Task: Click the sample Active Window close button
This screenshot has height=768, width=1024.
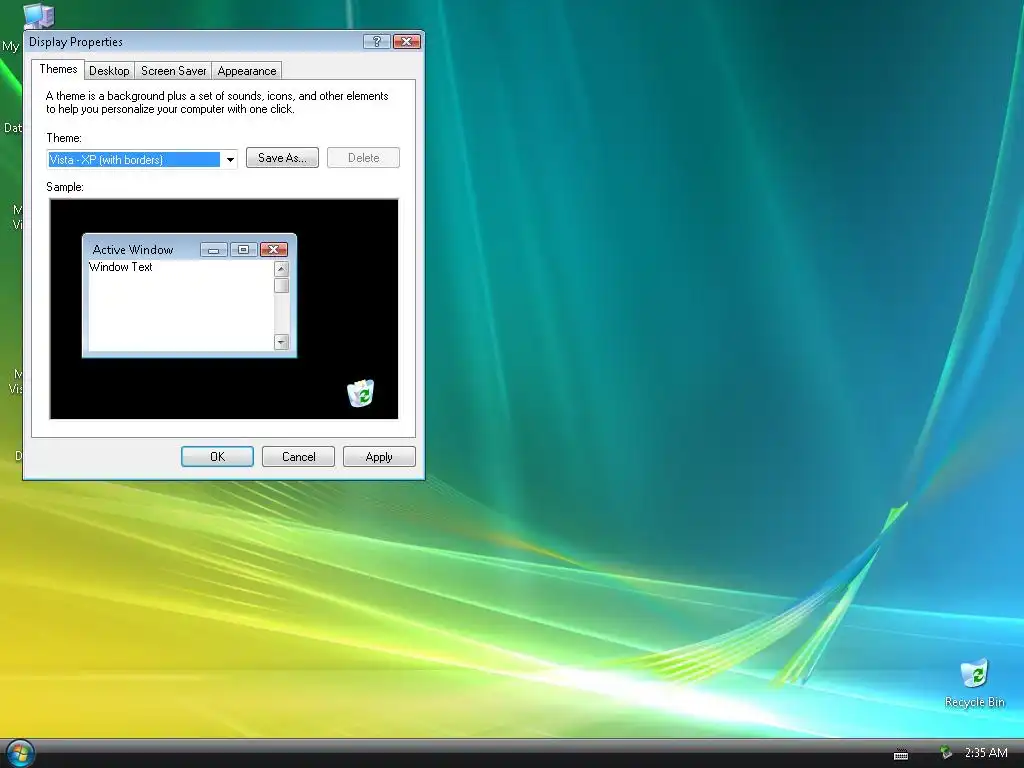Action: [x=274, y=249]
